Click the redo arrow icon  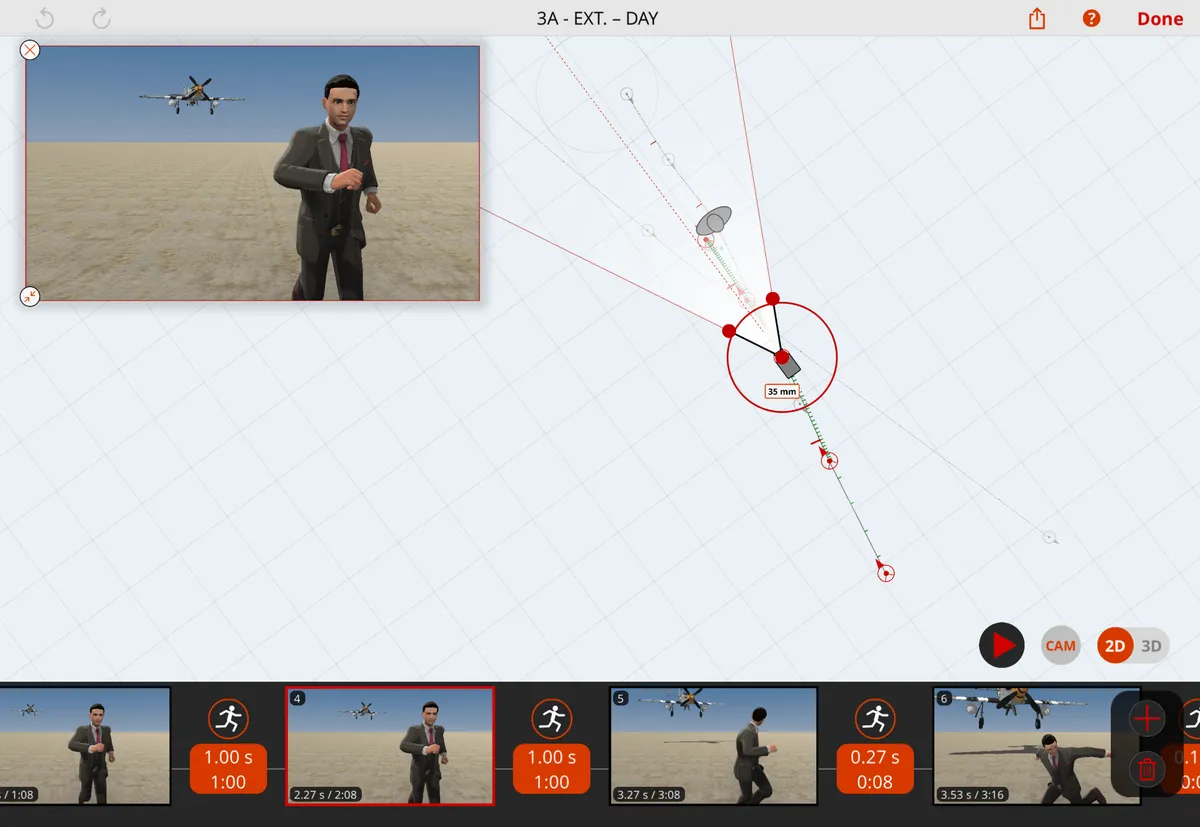pos(101,18)
